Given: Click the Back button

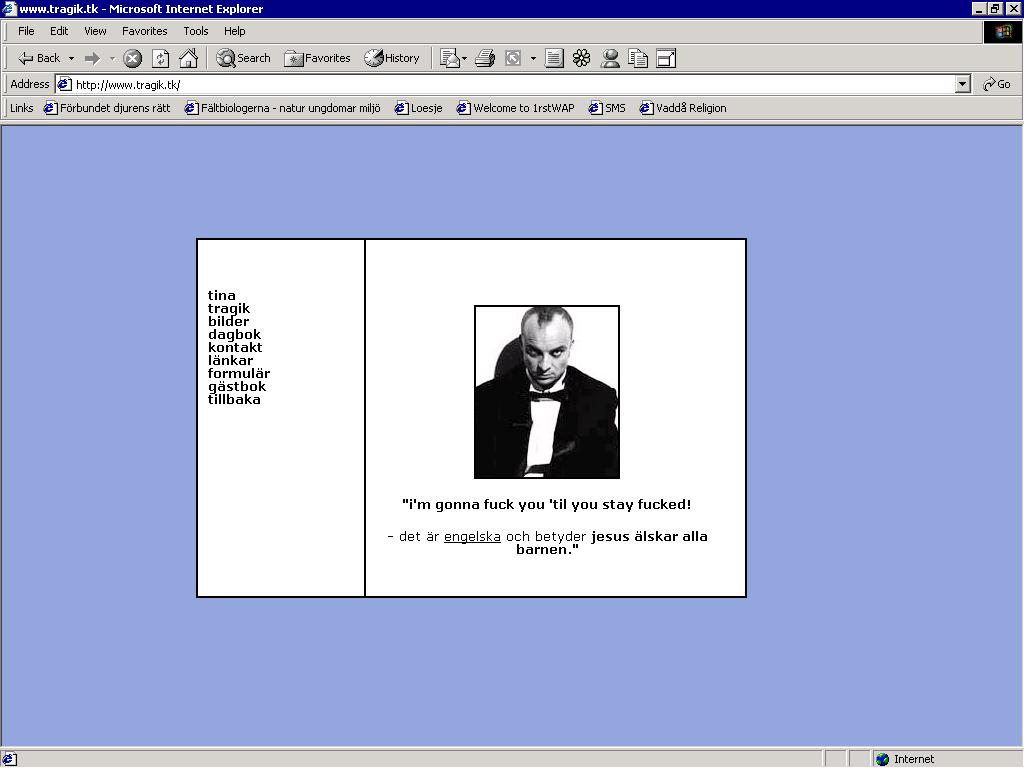Looking at the screenshot, I should point(39,59).
